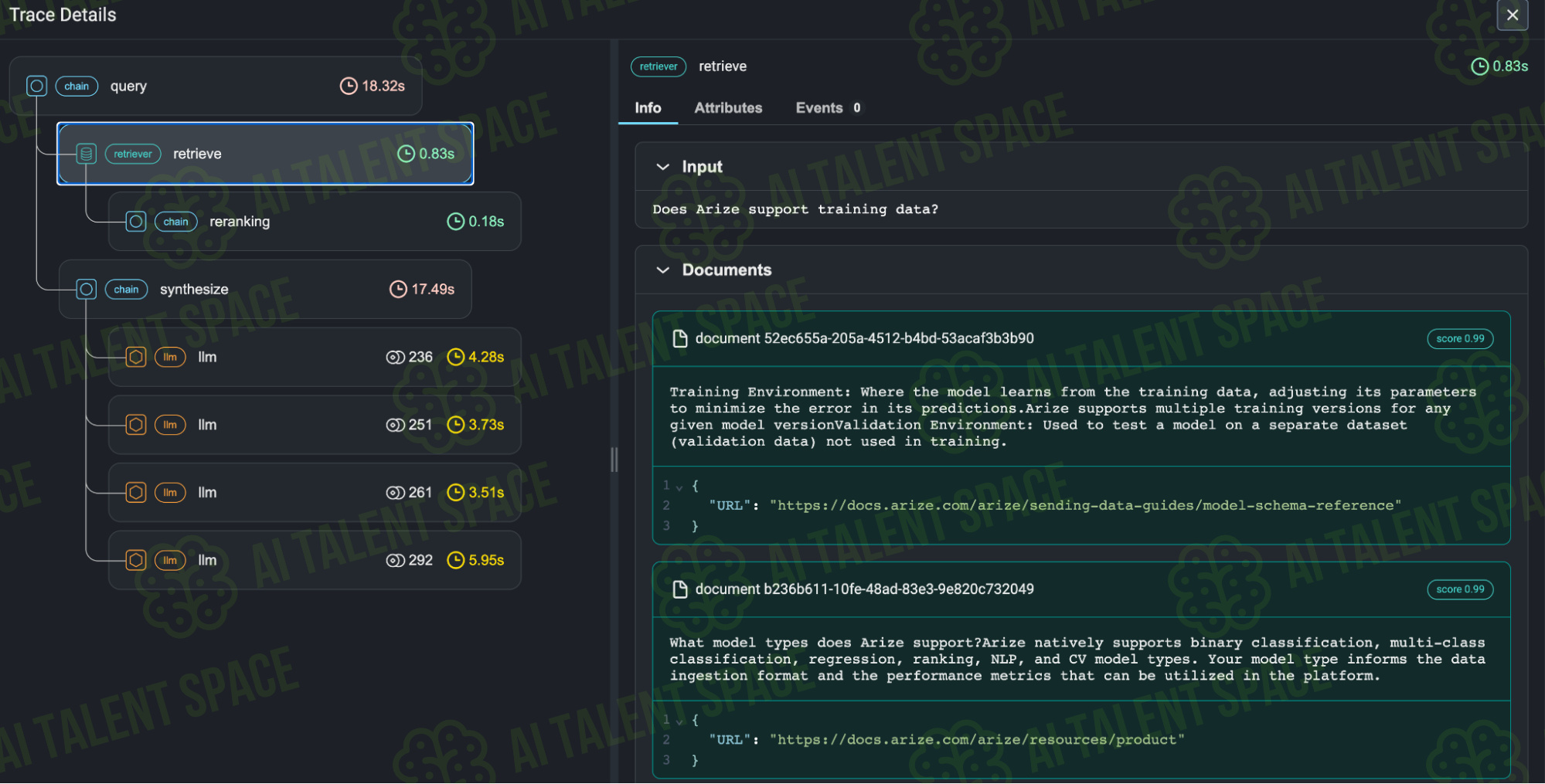
Task: Click the file icon of document 52ec655a
Action: 680,338
